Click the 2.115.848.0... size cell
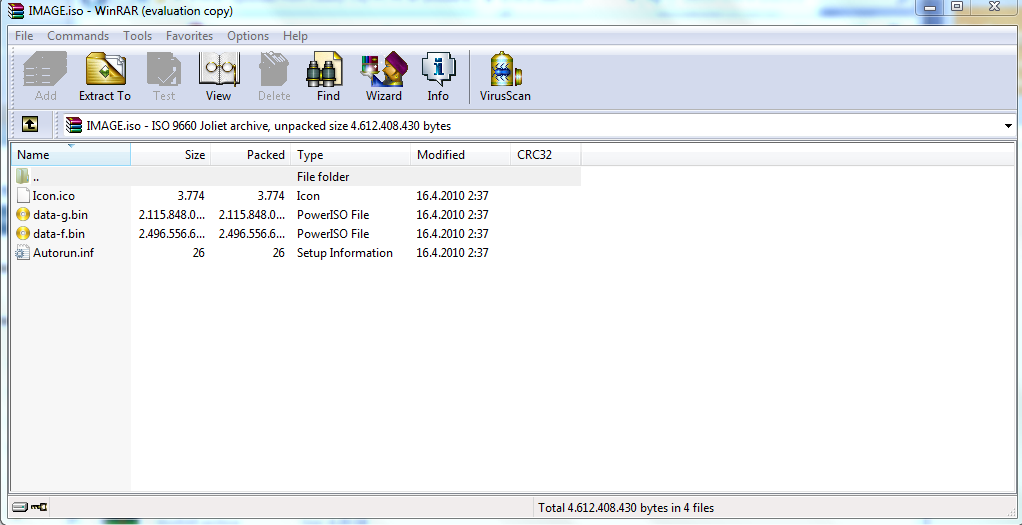Screen dimensions: 1022x525 click(172, 215)
